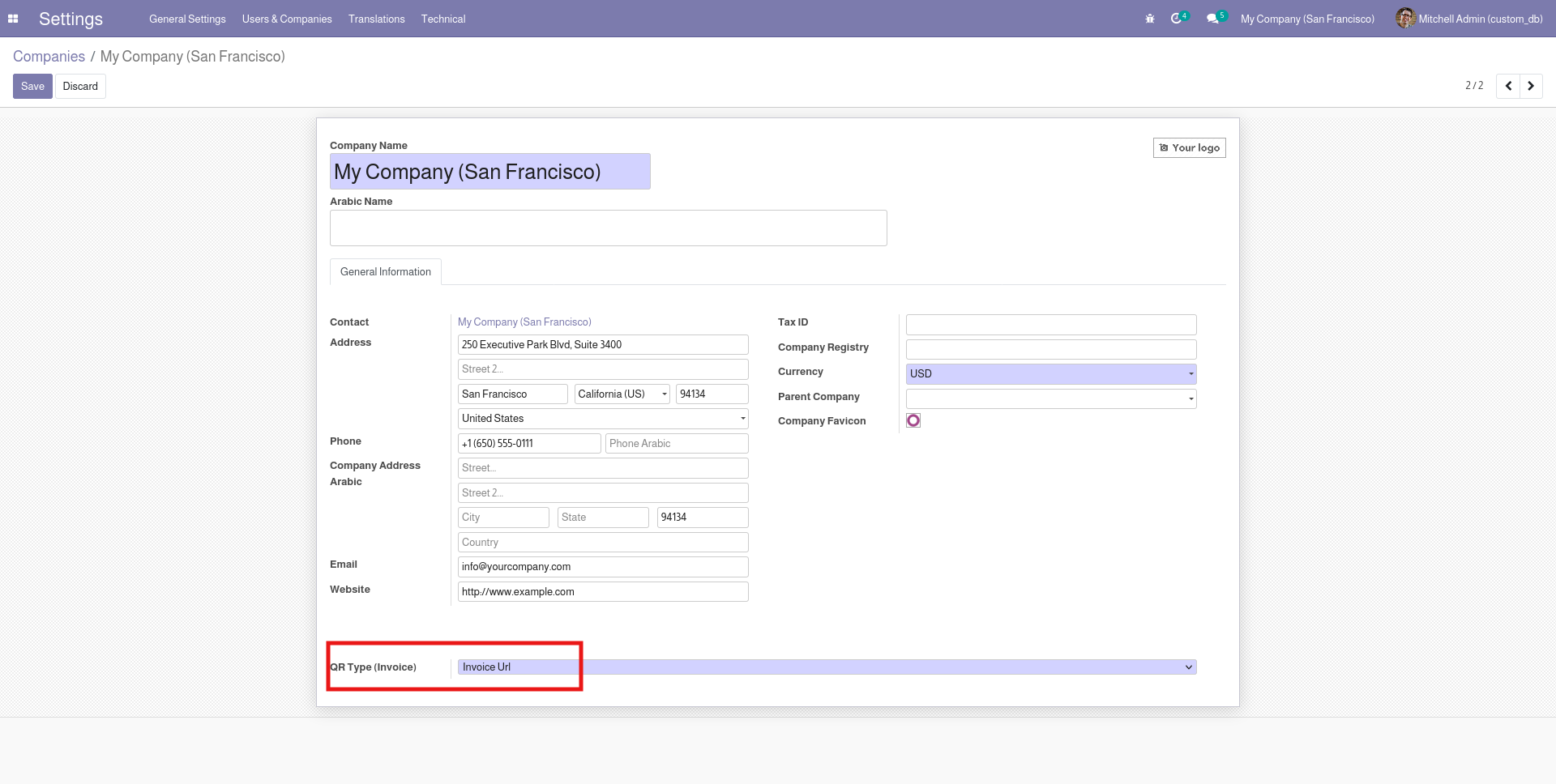Open the United States country dropdown
Viewport: 1556px width, 784px height.
[602, 419]
